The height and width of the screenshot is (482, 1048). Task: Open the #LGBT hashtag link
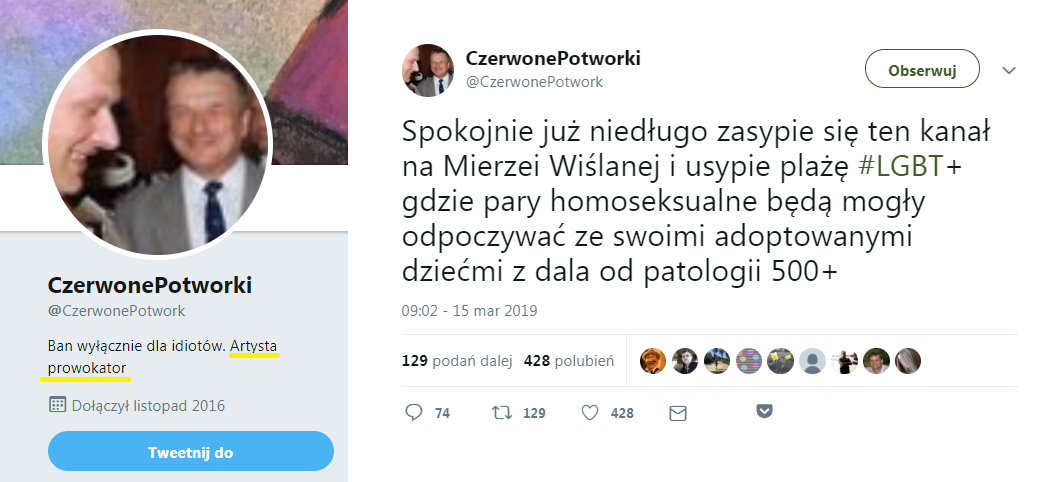point(900,167)
